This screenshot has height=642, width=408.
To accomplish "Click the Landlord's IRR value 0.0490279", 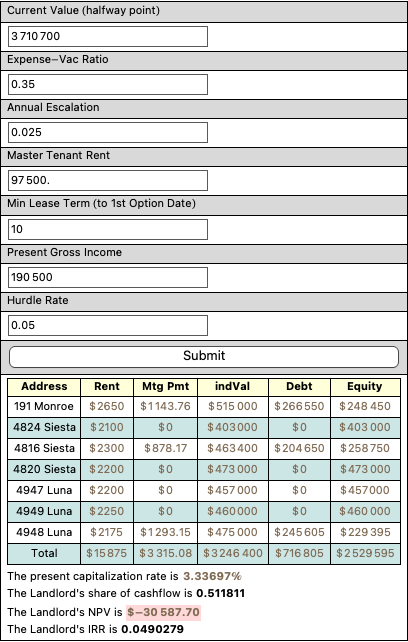I will [x=152, y=629].
